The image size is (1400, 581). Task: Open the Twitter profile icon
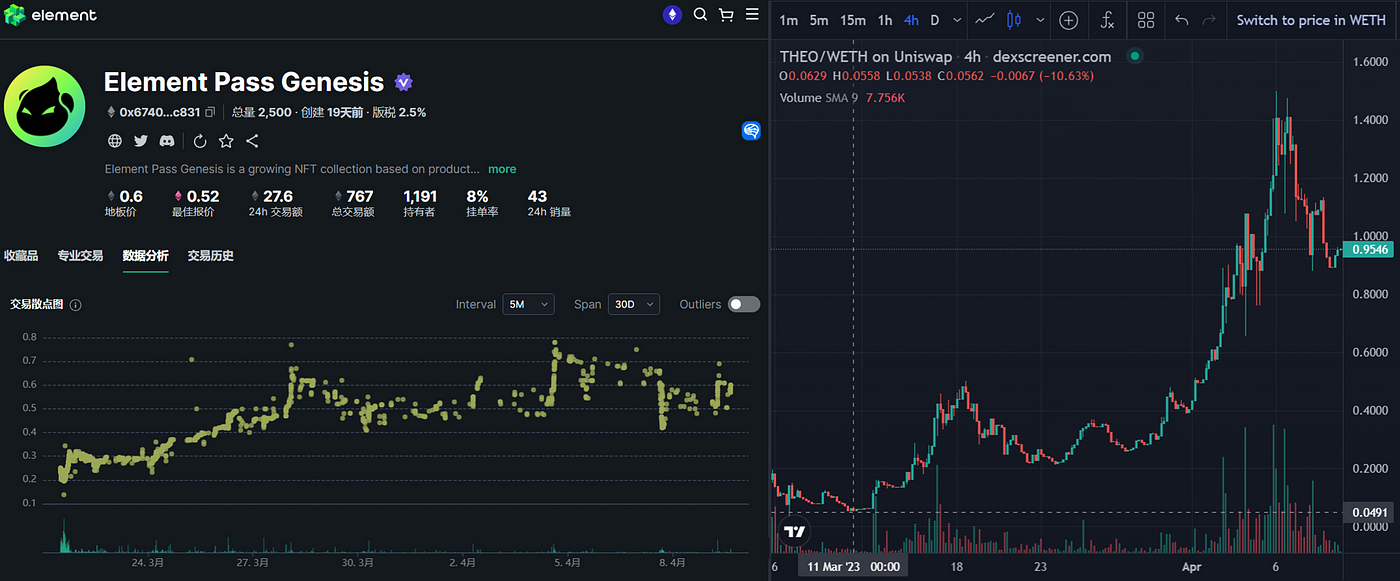(141, 141)
